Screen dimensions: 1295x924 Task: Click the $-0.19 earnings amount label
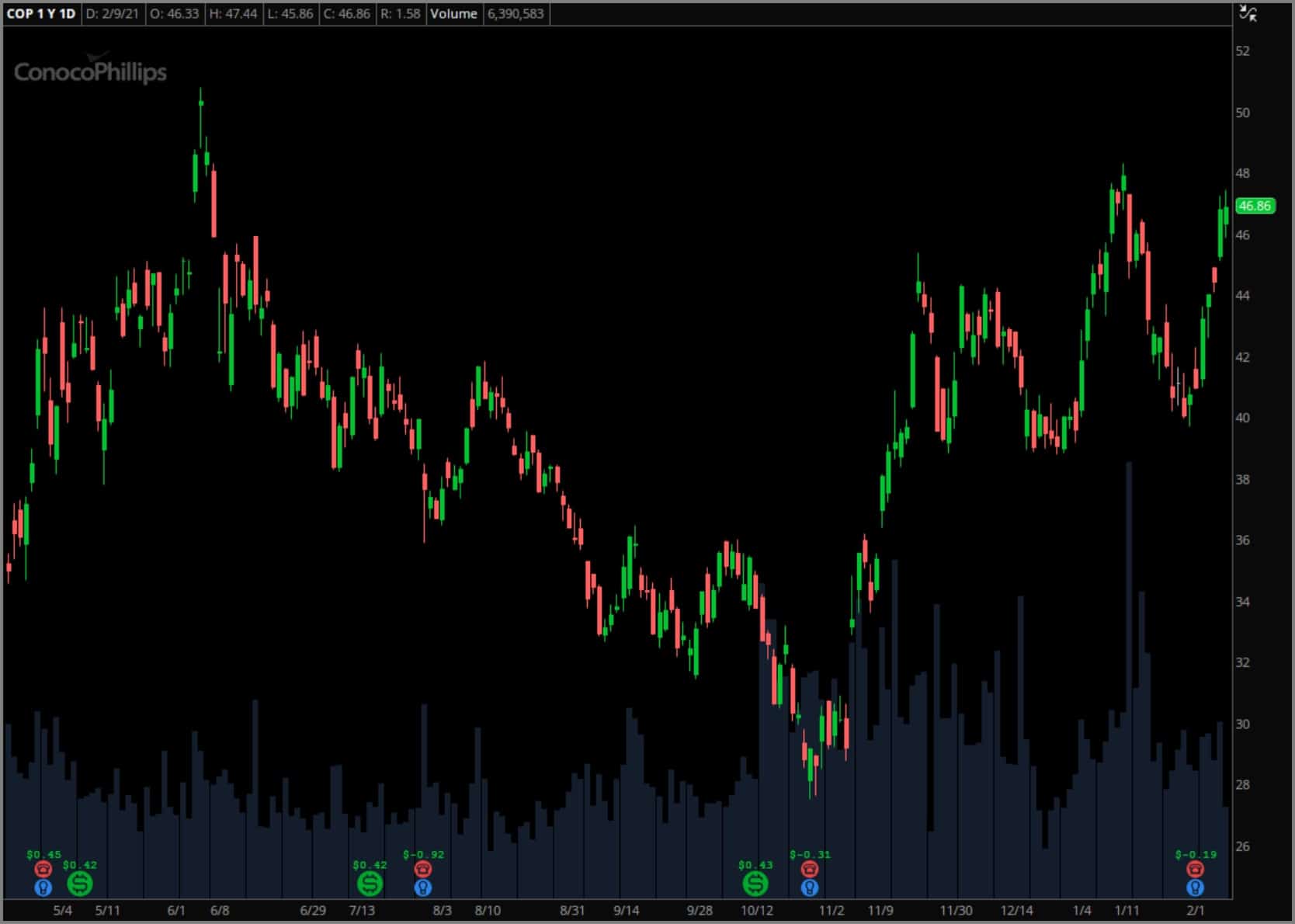(1196, 854)
